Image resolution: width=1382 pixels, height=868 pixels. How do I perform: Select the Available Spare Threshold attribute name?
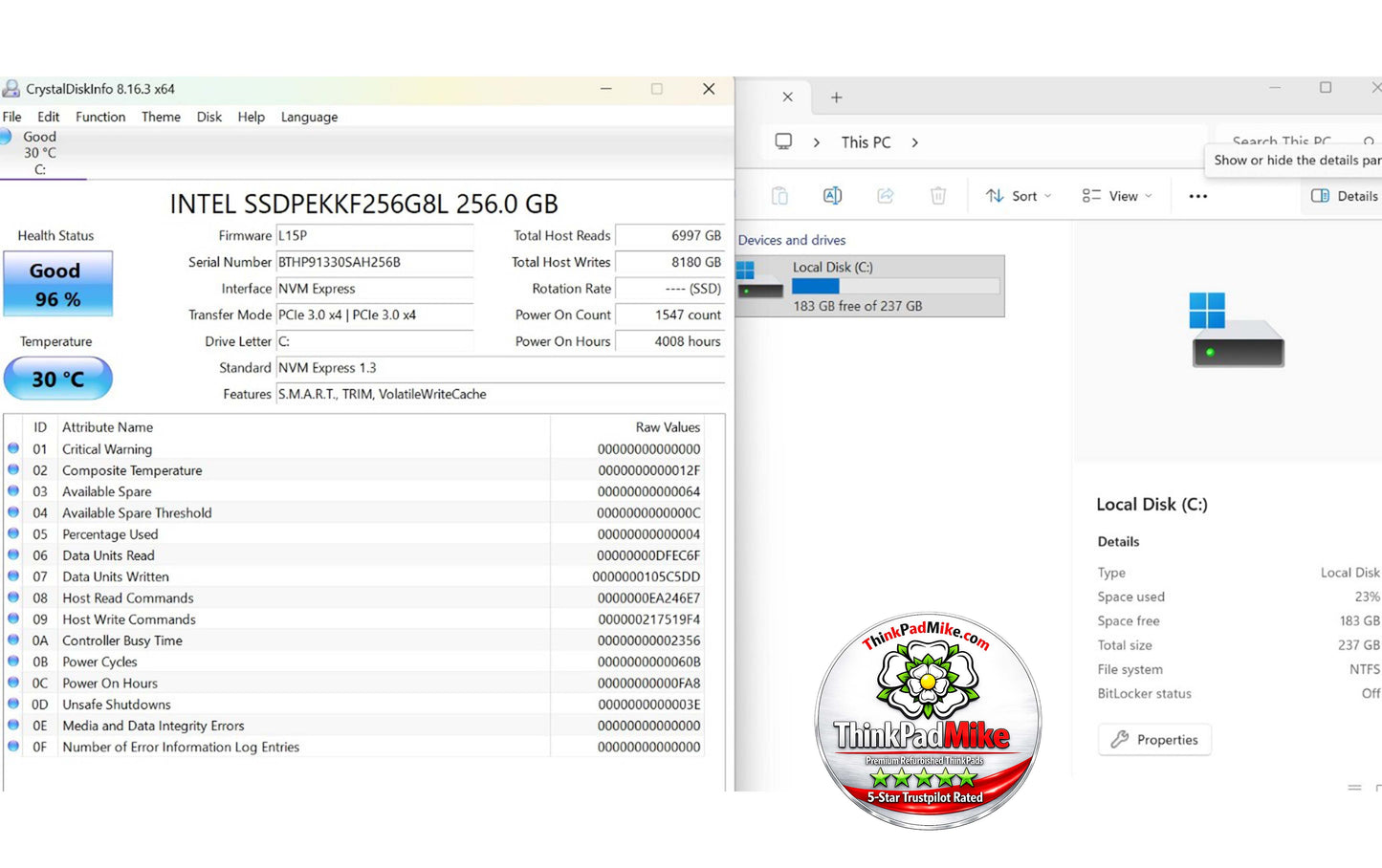tap(137, 513)
